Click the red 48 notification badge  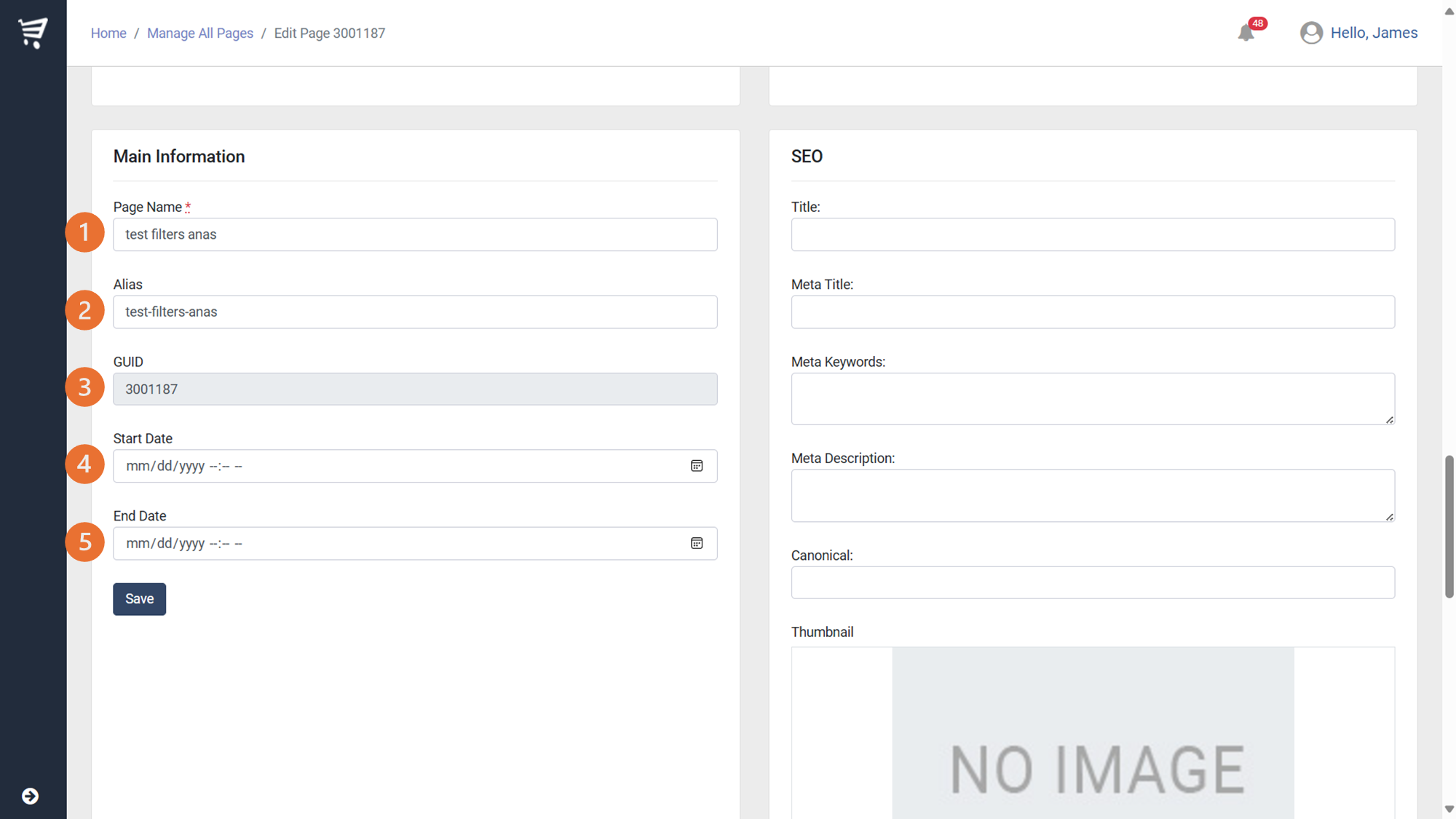(x=1257, y=23)
